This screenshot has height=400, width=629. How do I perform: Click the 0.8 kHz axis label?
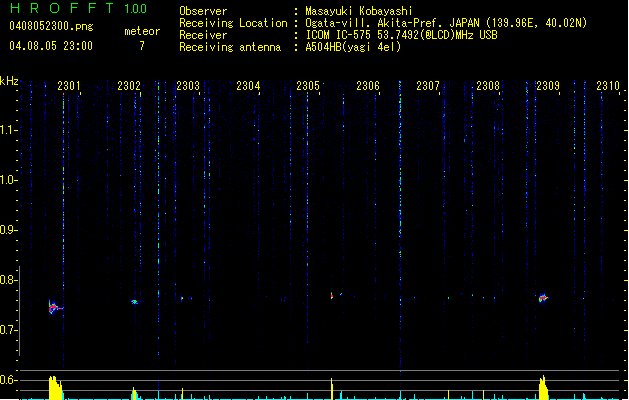[8, 280]
